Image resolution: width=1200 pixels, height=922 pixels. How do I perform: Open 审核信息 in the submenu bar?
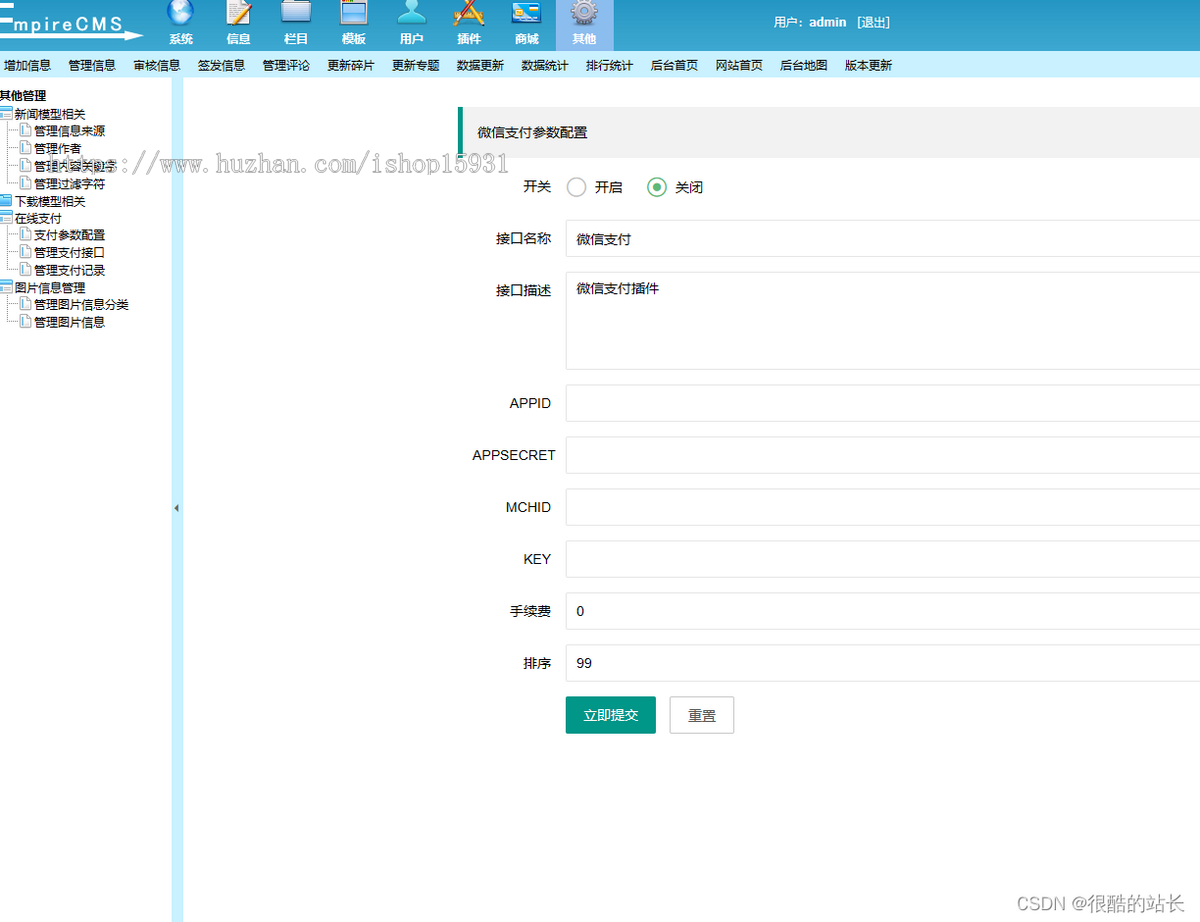[157, 66]
